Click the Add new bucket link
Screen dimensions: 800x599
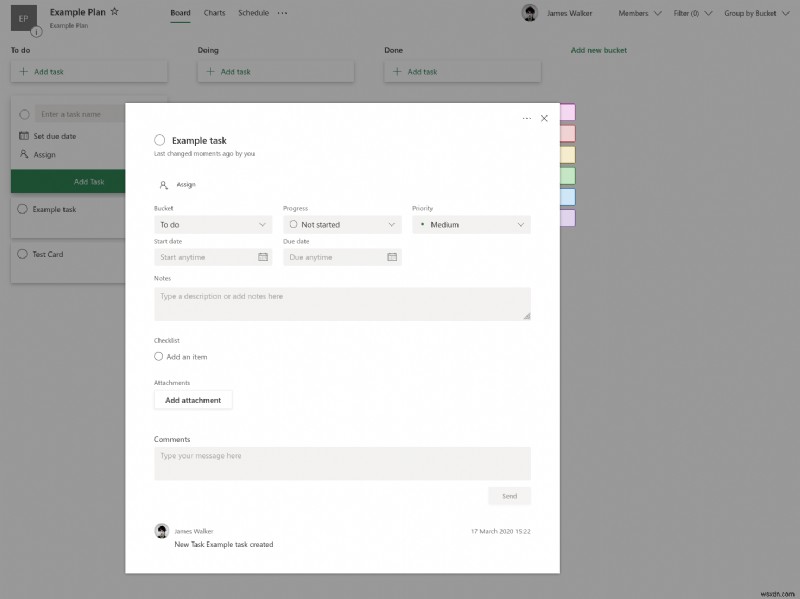point(597,49)
